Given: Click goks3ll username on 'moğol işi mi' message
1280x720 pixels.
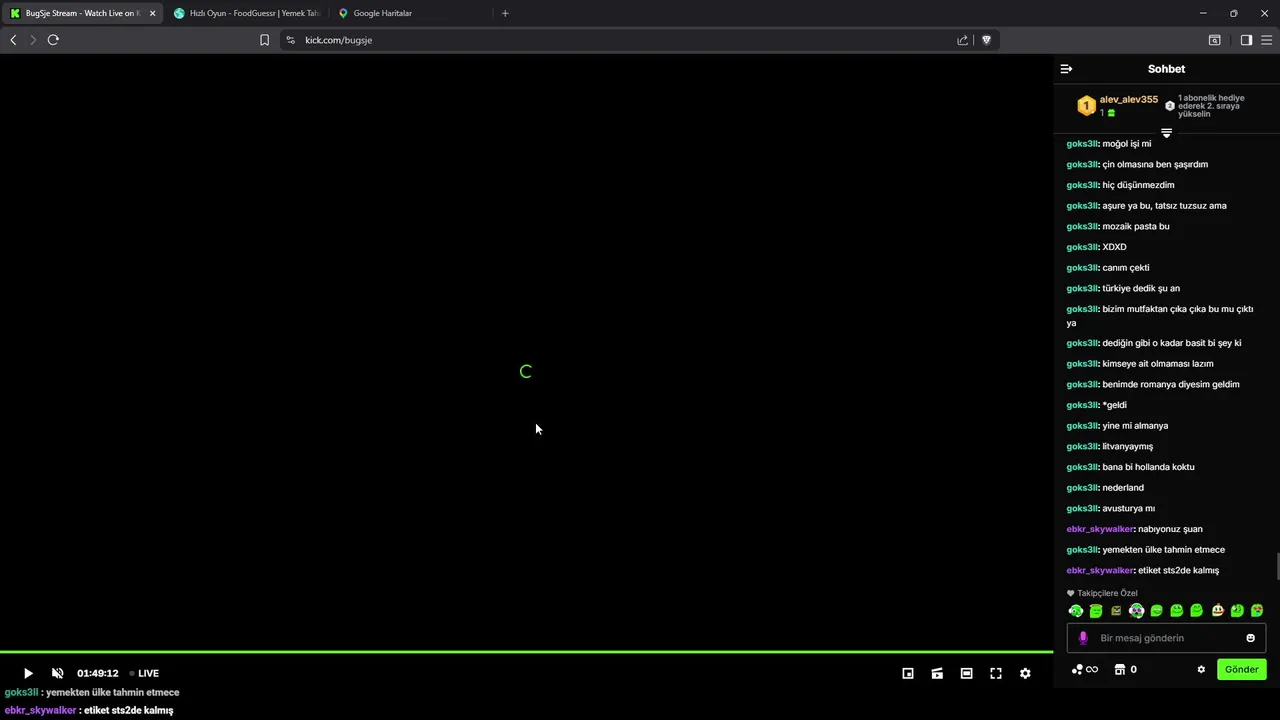Looking at the screenshot, I should point(1082,144).
